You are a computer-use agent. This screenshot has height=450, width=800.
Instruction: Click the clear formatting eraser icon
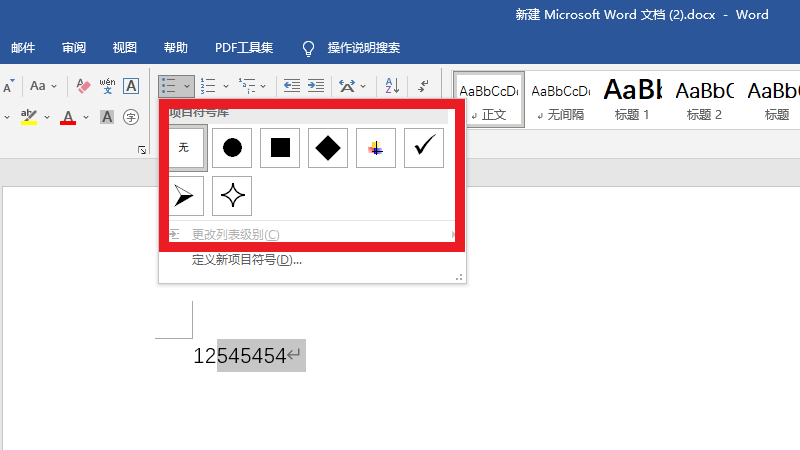[x=83, y=86]
